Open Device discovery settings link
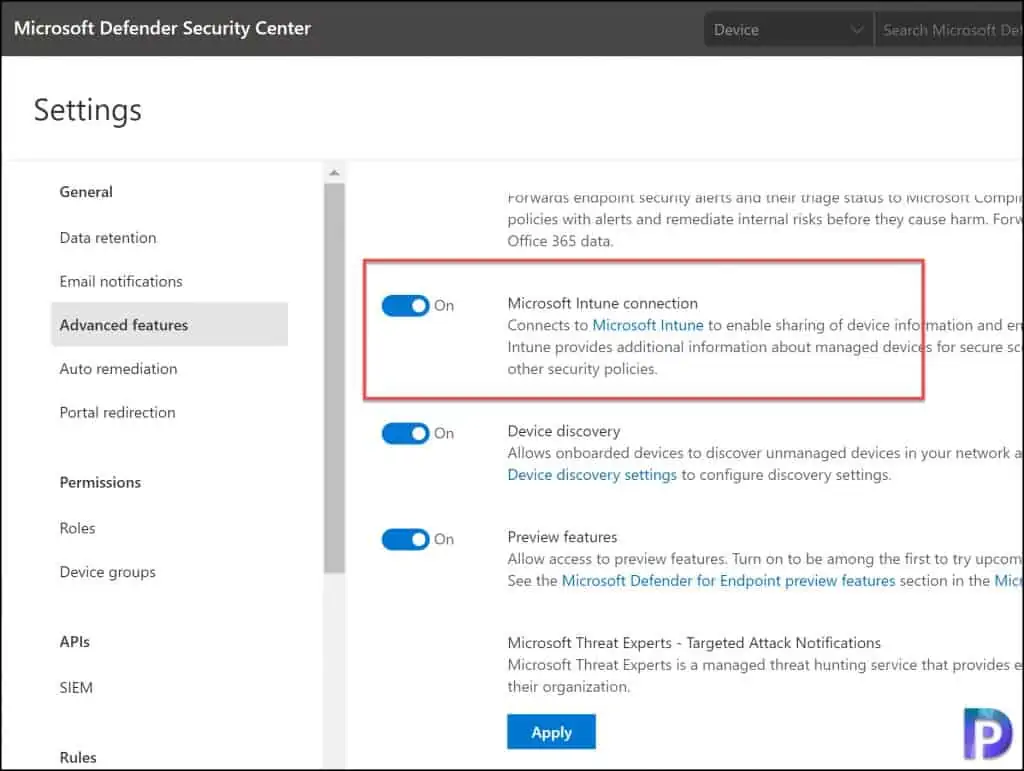This screenshot has width=1024, height=771. (x=592, y=475)
